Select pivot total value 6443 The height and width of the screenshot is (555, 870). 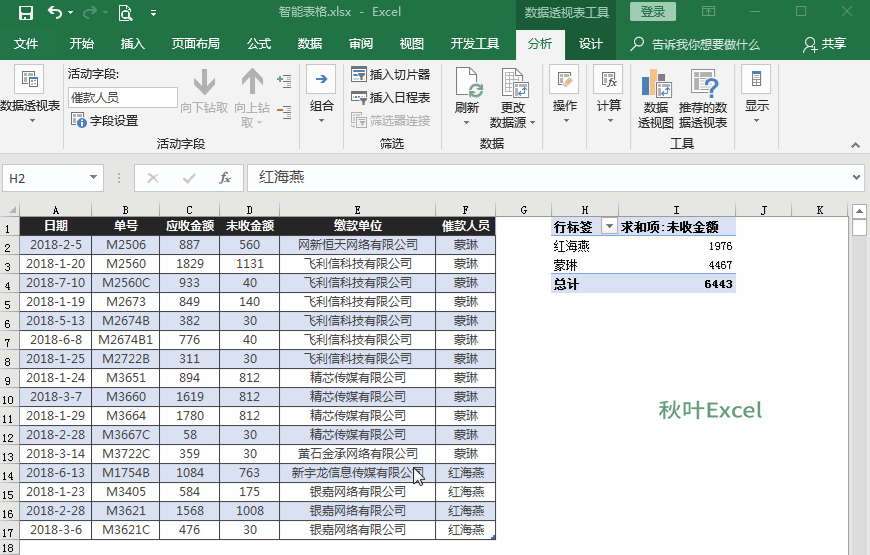[x=677, y=284]
